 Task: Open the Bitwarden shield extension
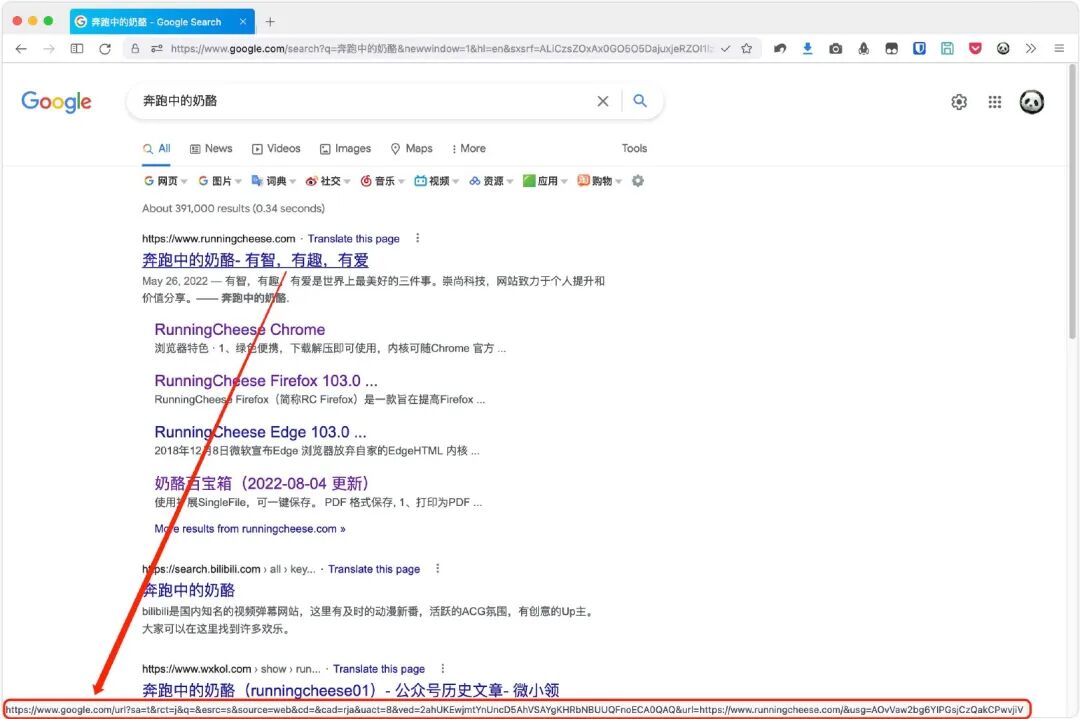(x=920, y=49)
